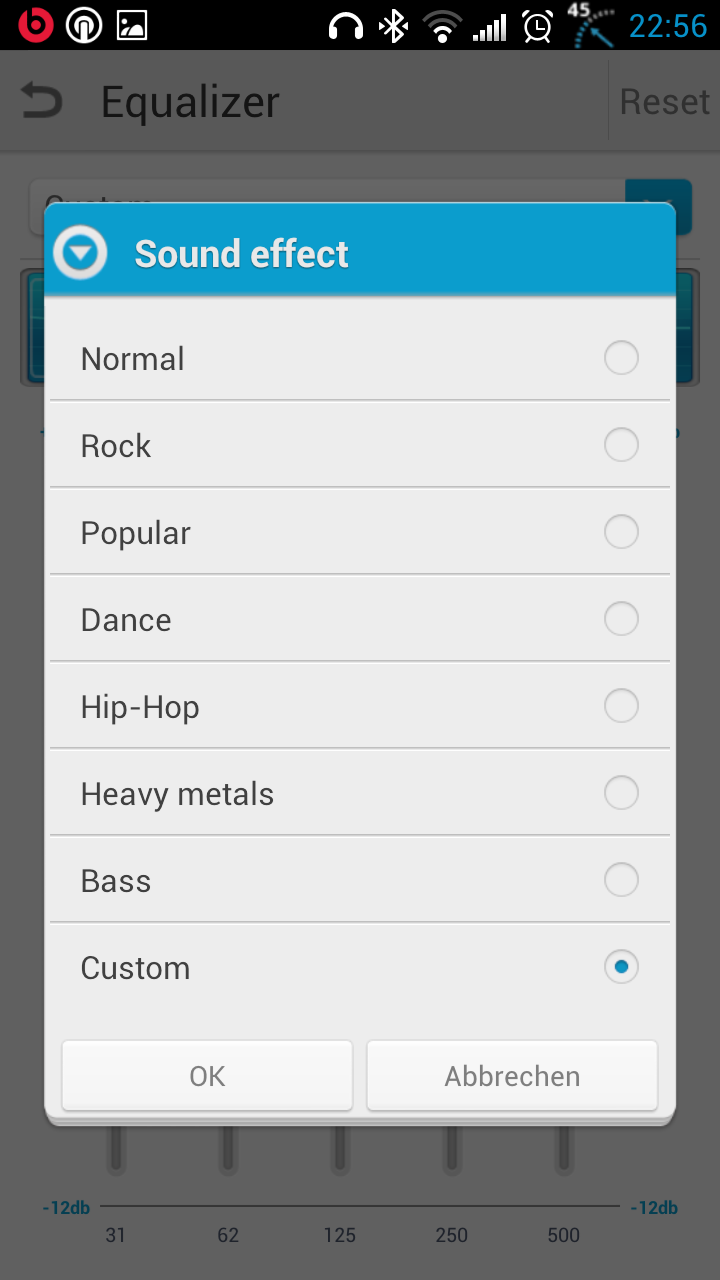Click the 125 Hz equalizer slider
The image size is (720, 1280).
pyautogui.click(x=340, y=1150)
